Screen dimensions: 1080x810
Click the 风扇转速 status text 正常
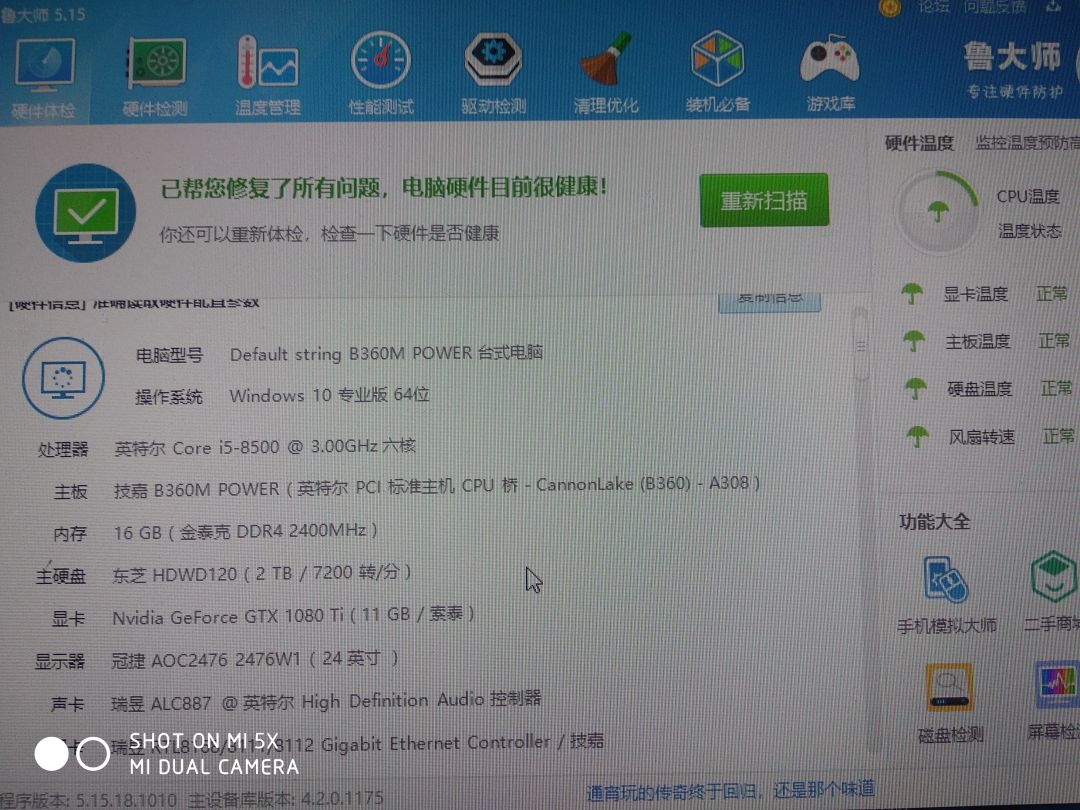1059,436
